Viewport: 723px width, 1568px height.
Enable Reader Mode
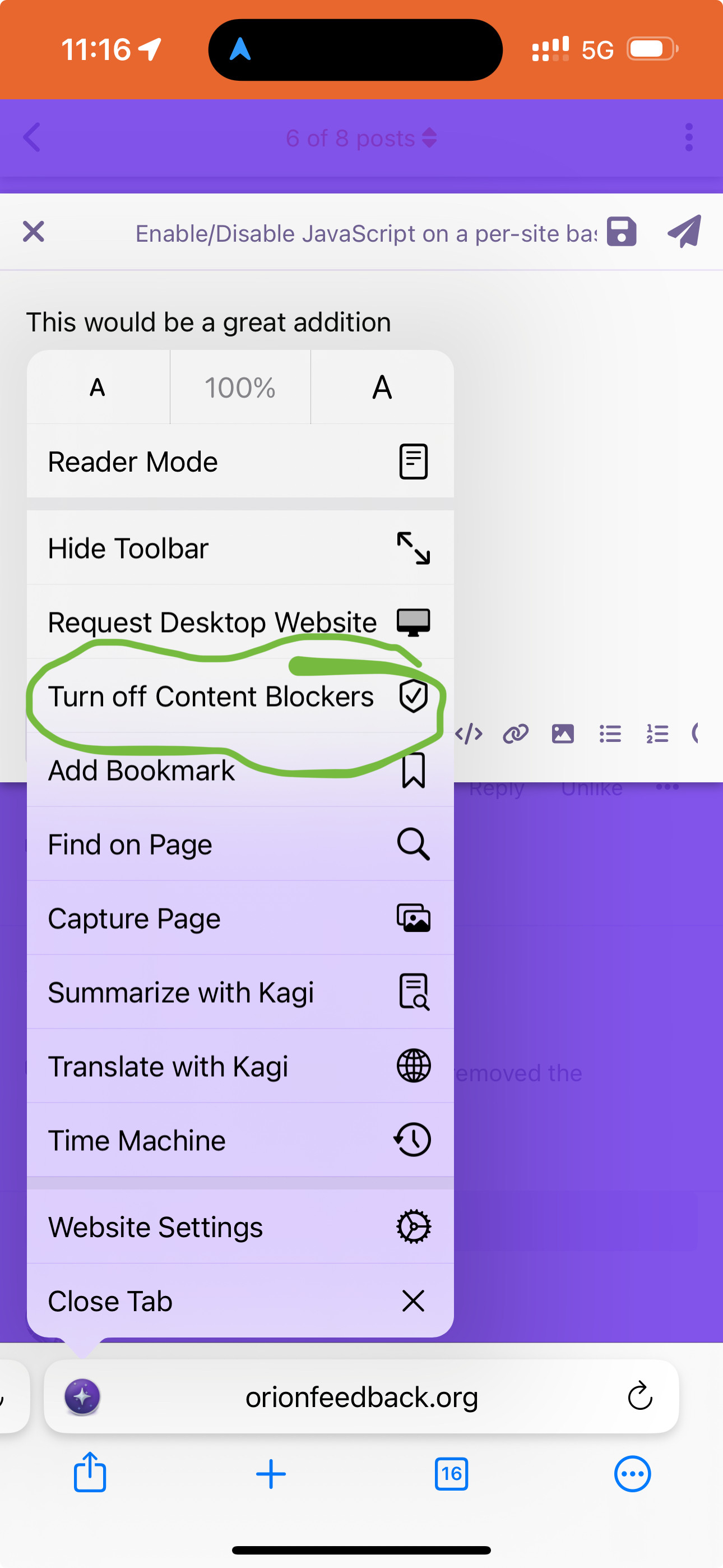click(x=240, y=462)
